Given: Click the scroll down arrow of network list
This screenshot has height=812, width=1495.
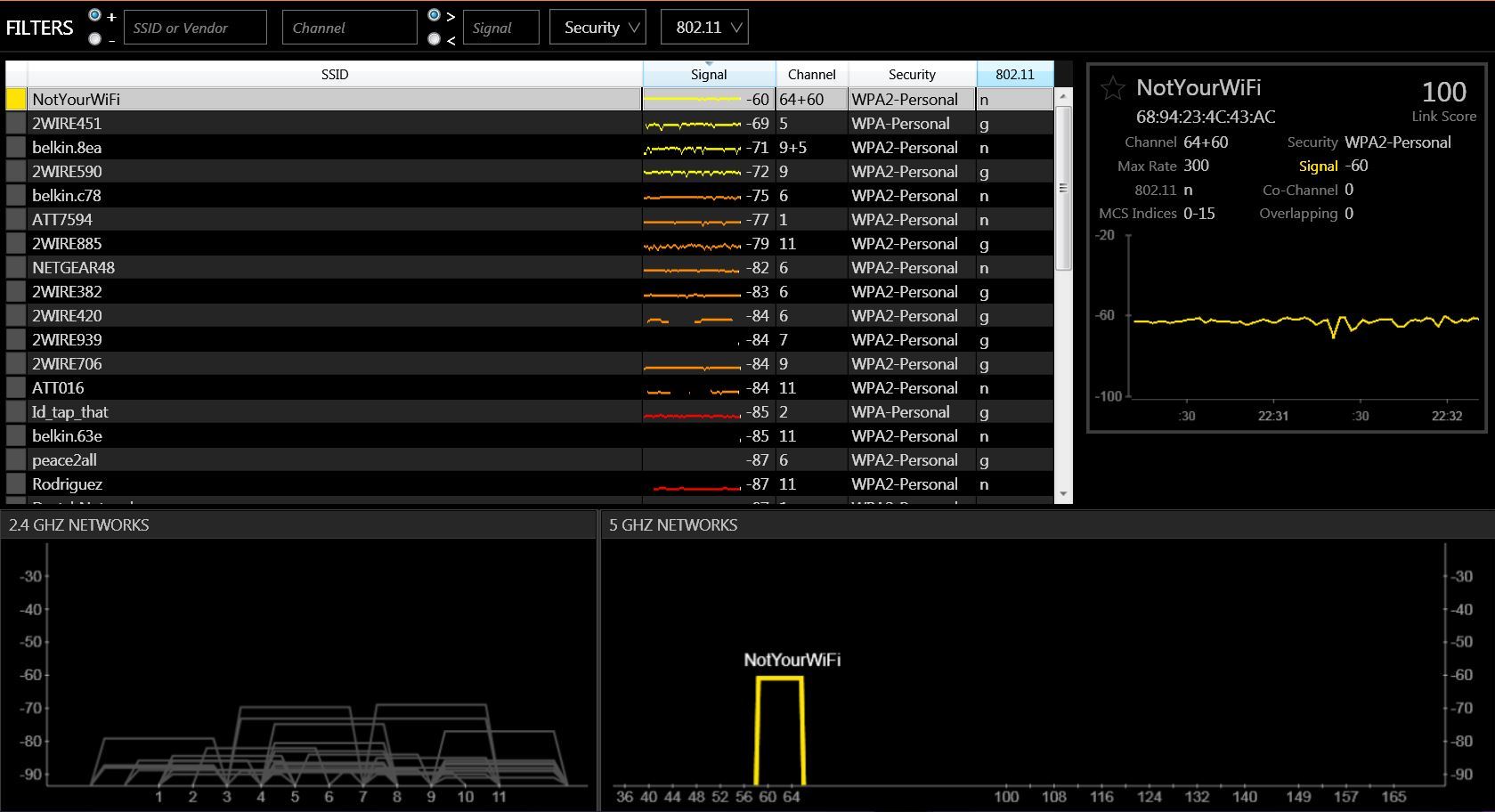Looking at the screenshot, I should click(x=1062, y=494).
